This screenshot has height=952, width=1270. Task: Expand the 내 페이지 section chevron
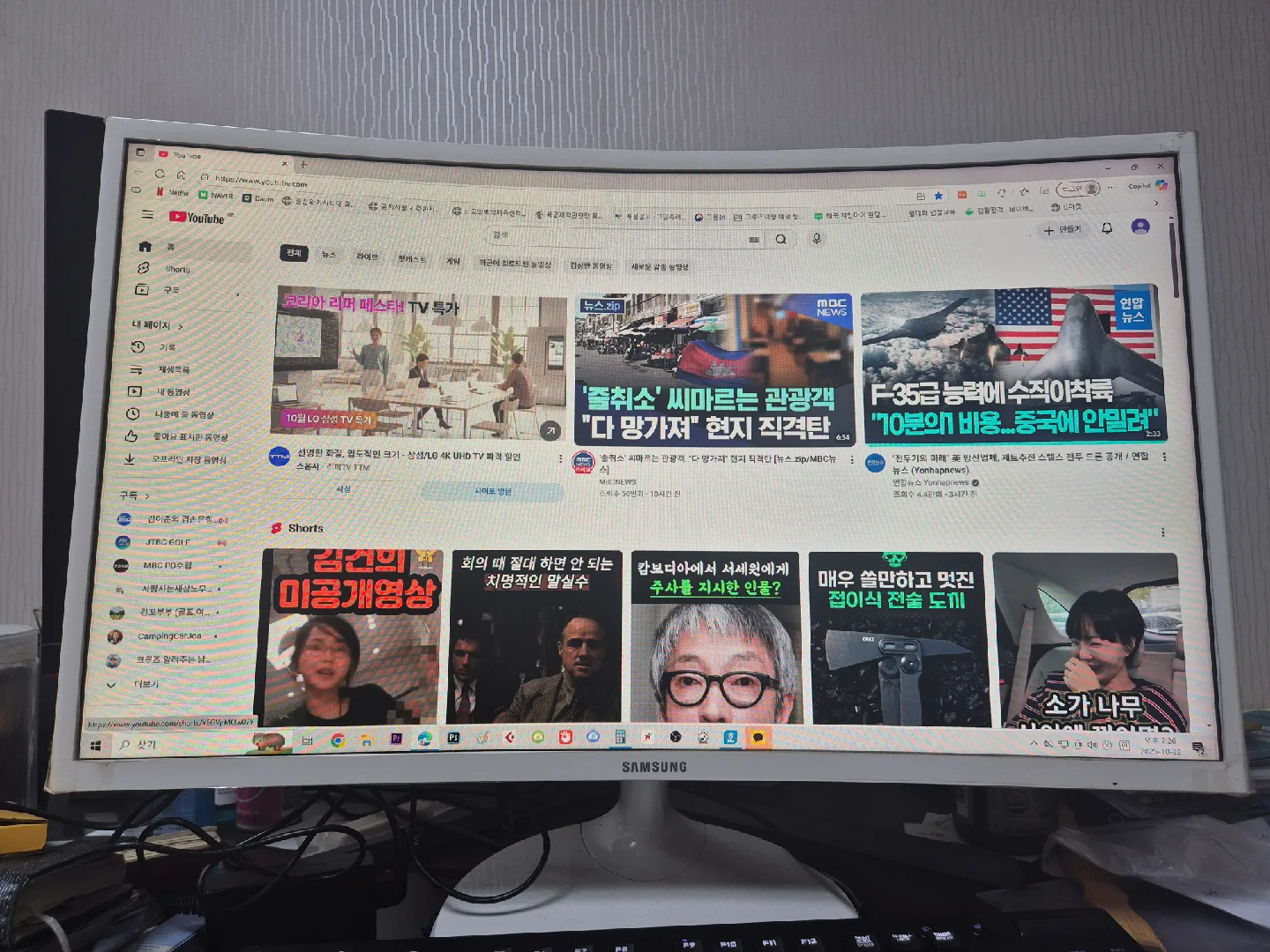coord(181,326)
